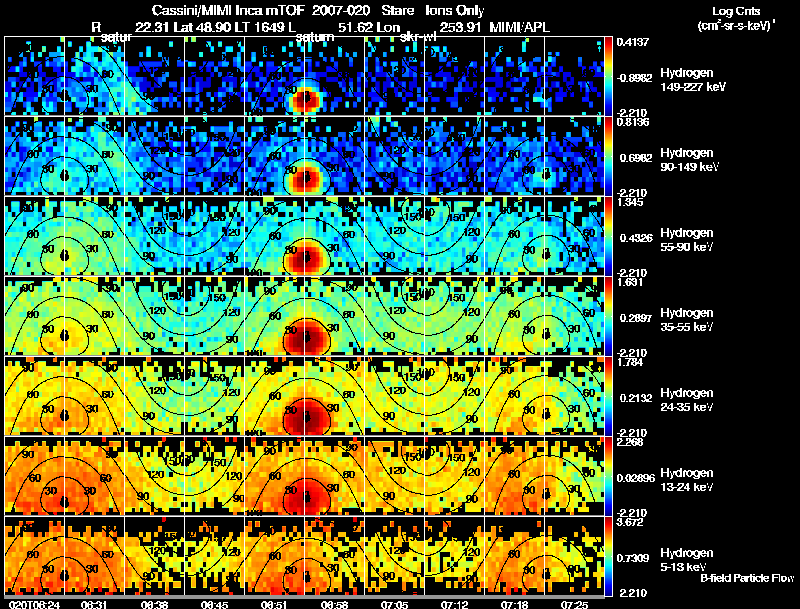Click the B-field Particle Flow caption
This screenshot has width=800, height=609.
tap(747, 578)
